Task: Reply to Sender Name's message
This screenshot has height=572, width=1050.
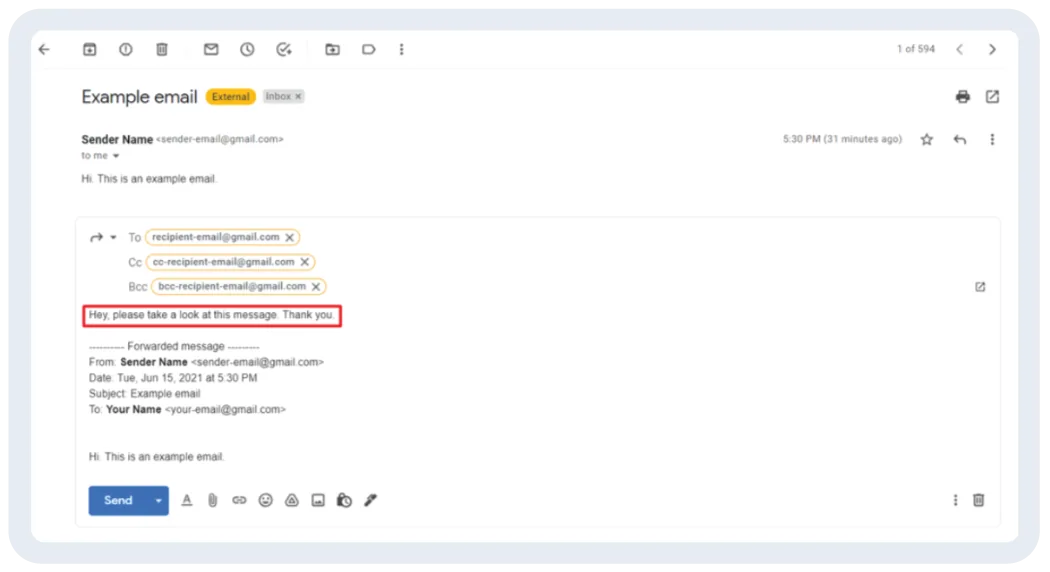Action: pyautogui.click(x=960, y=139)
